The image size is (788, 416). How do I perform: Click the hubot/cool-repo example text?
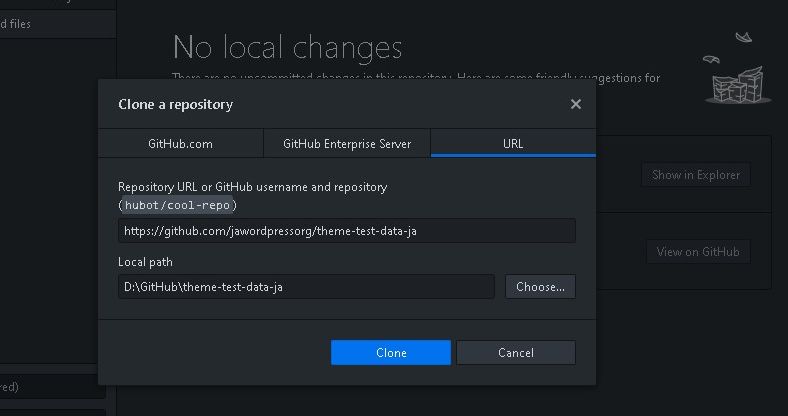178,205
